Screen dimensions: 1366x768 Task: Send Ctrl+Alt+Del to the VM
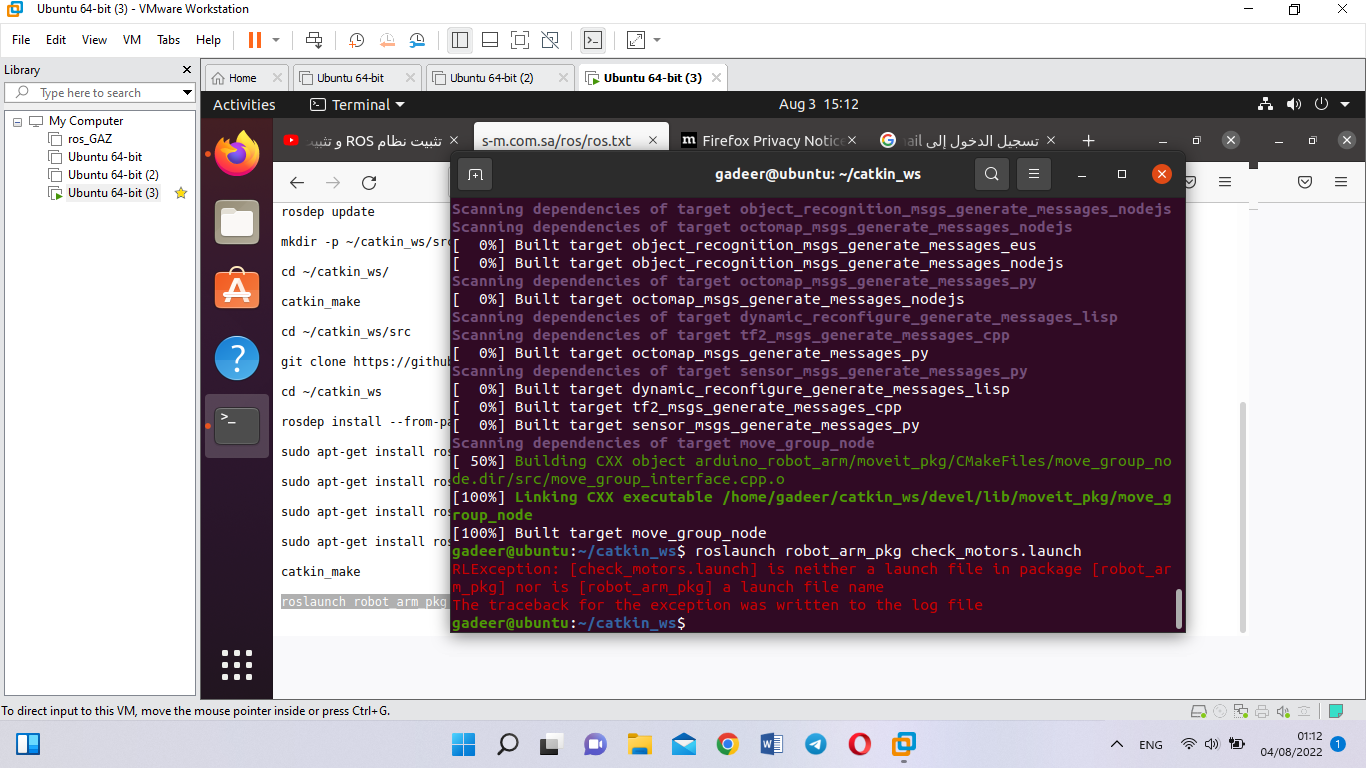[x=314, y=40]
